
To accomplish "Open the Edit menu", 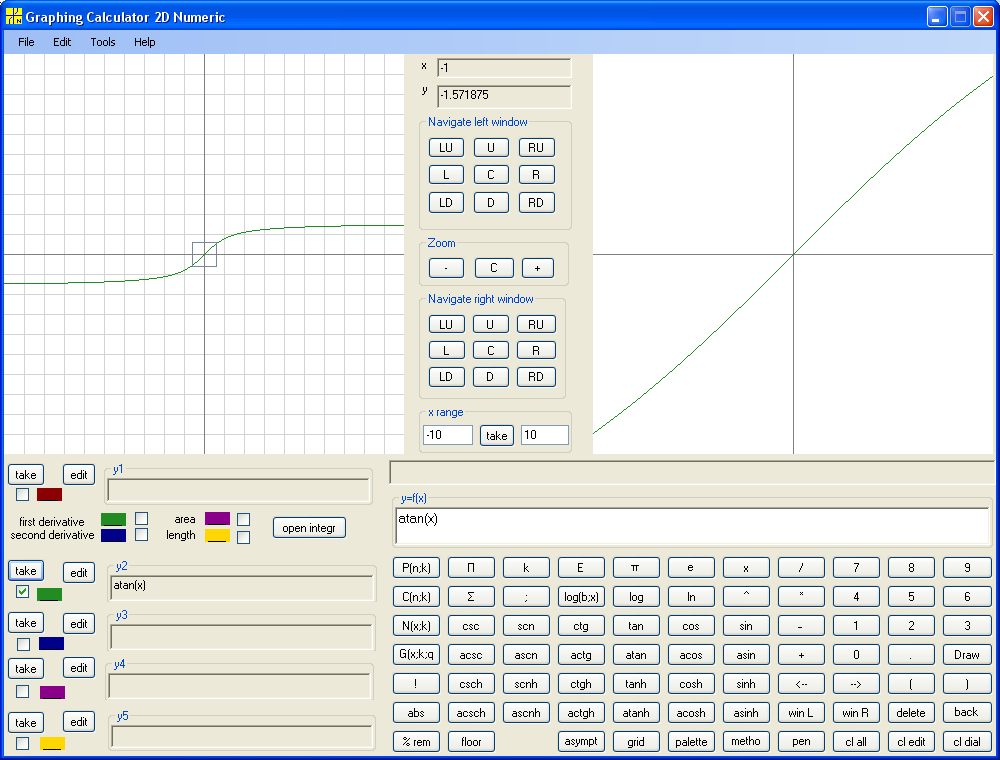I will click(x=62, y=42).
